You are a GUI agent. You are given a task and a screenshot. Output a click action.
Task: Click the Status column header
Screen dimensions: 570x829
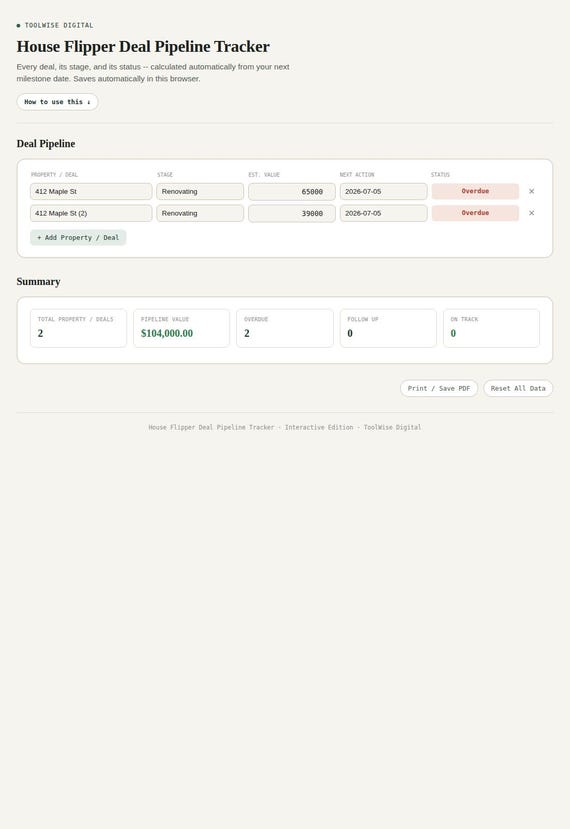440,174
